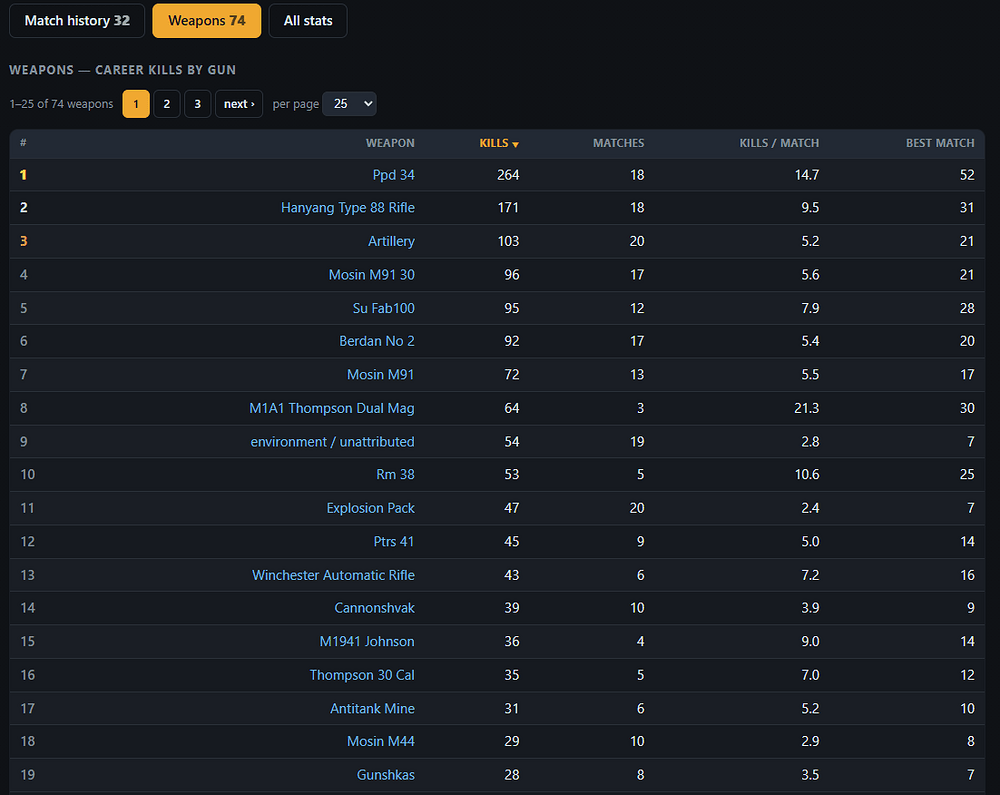
Task: Sort table by KILLS / MATCH column
Action: coord(779,143)
